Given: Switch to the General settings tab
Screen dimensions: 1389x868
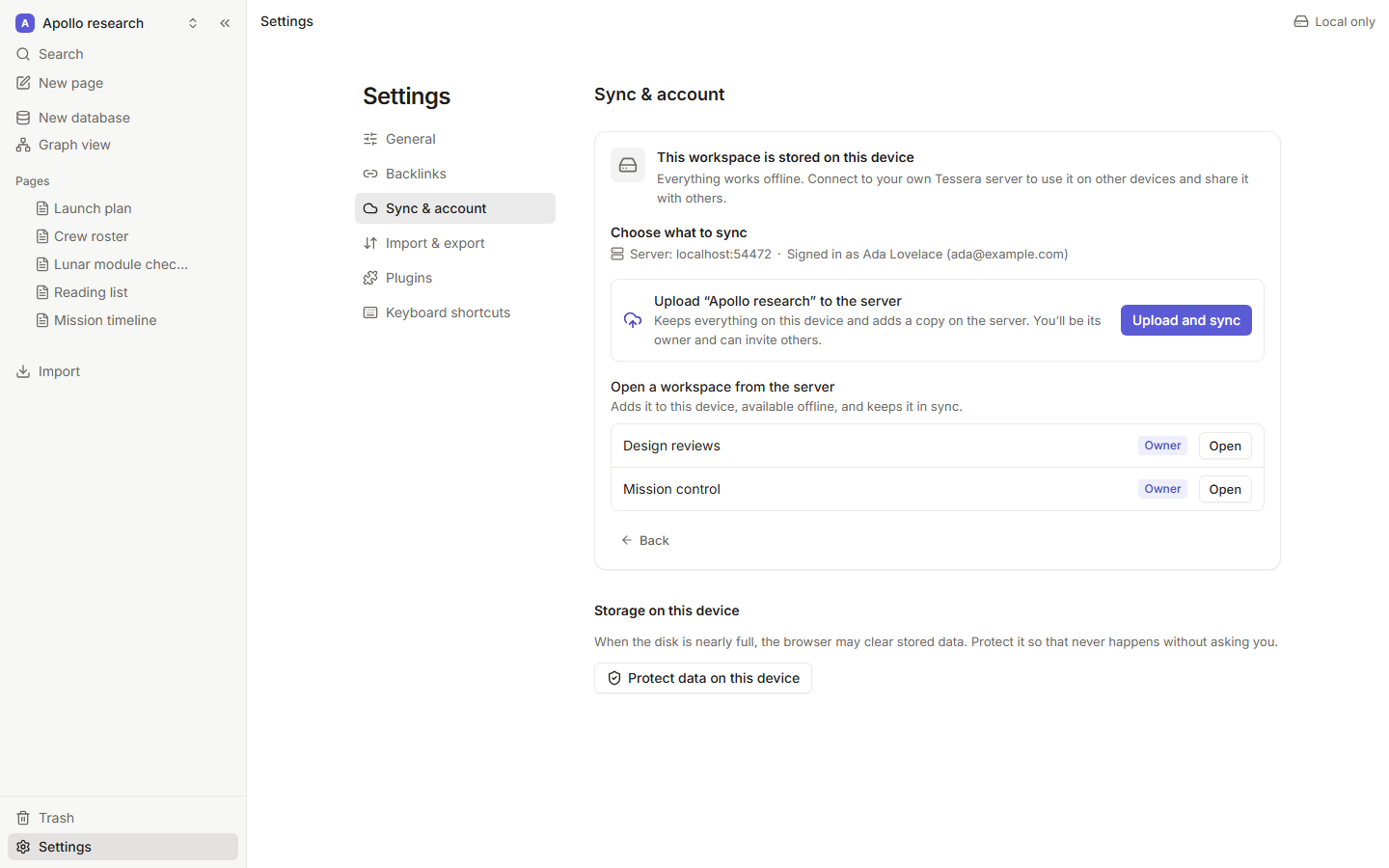Looking at the screenshot, I should 455,139.
